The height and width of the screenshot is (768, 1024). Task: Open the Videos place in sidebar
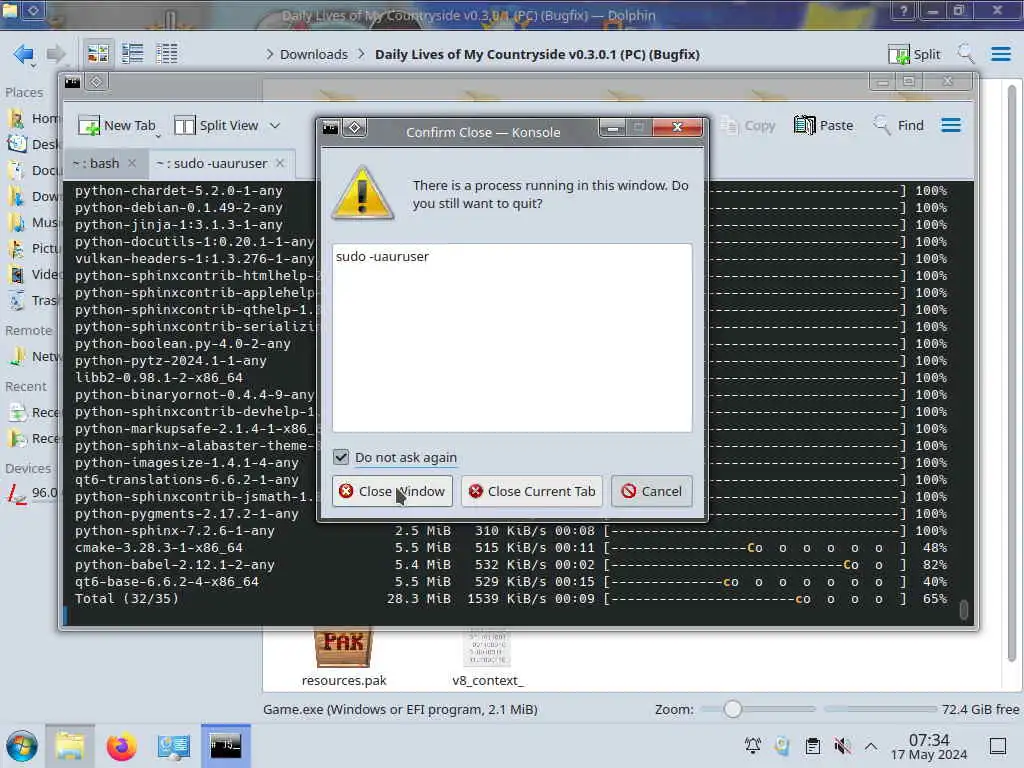point(33,274)
